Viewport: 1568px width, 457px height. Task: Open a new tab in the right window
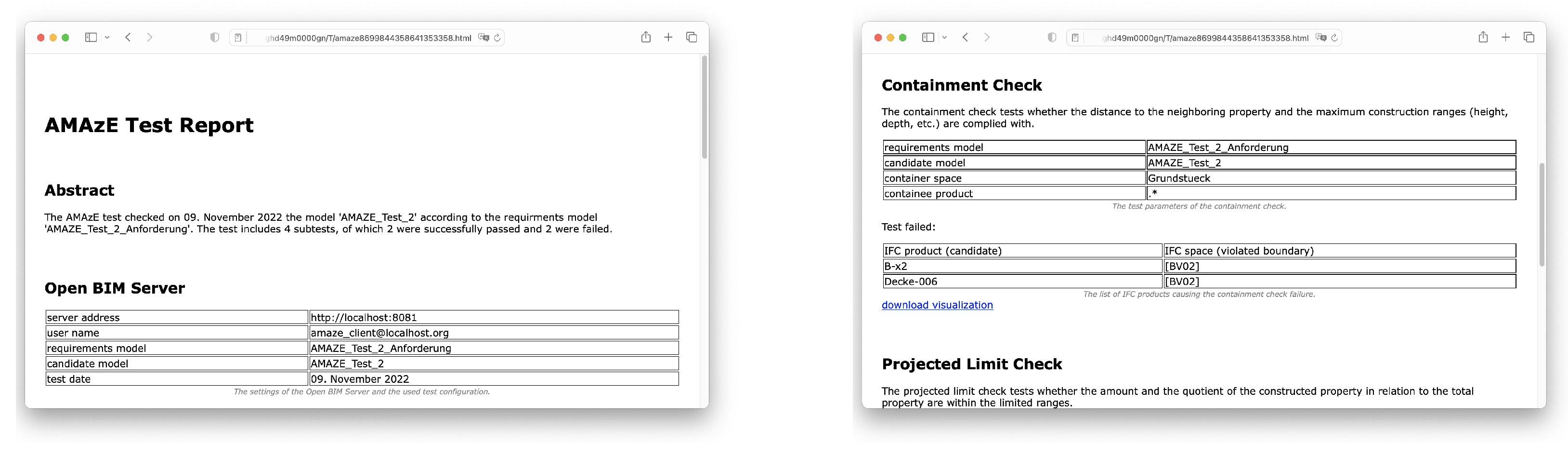(x=1505, y=38)
